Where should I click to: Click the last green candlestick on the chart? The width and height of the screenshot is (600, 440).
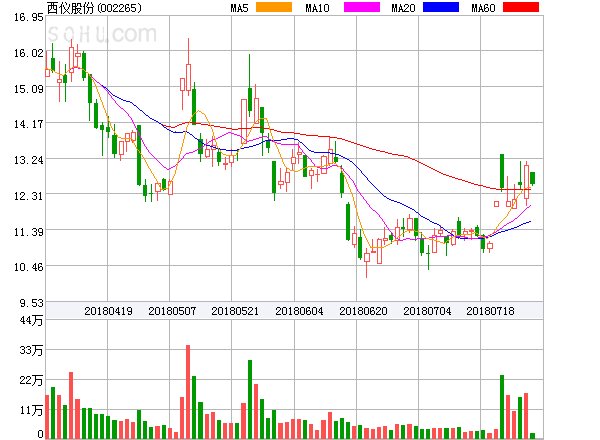pos(532,178)
